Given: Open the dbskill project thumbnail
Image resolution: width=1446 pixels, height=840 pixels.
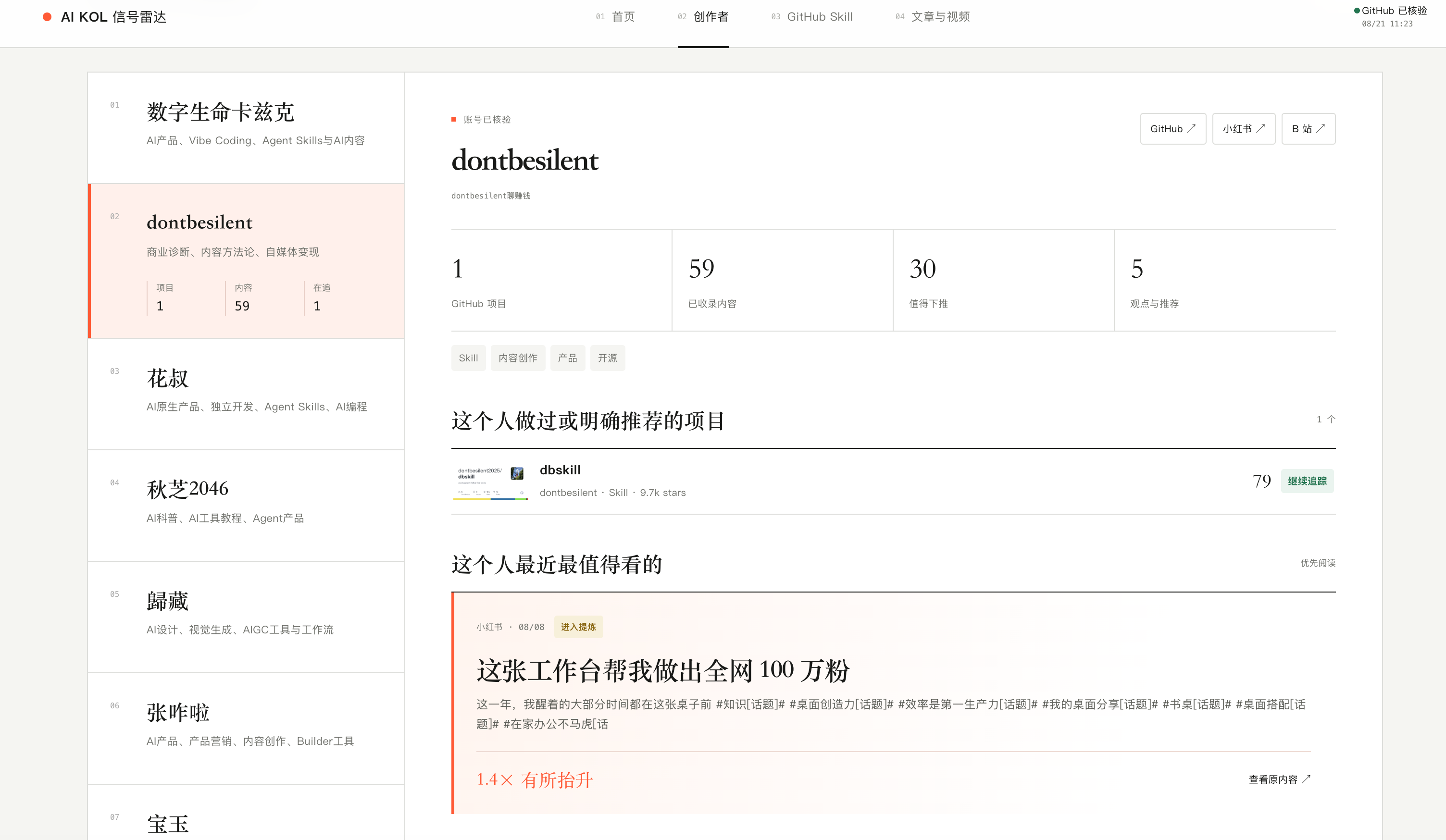Looking at the screenshot, I should 491,482.
